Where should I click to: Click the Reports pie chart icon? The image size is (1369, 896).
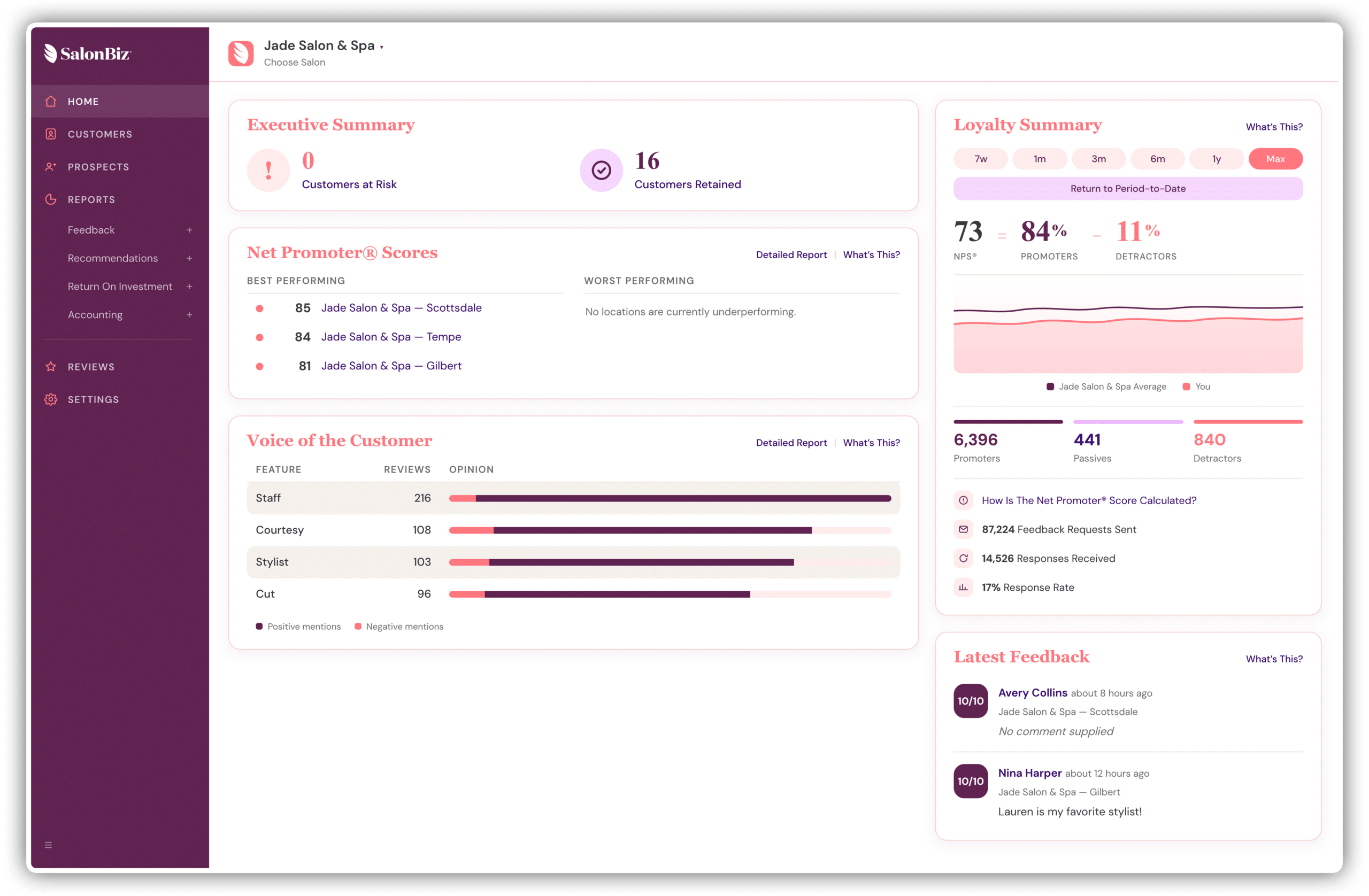pyautogui.click(x=51, y=199)
